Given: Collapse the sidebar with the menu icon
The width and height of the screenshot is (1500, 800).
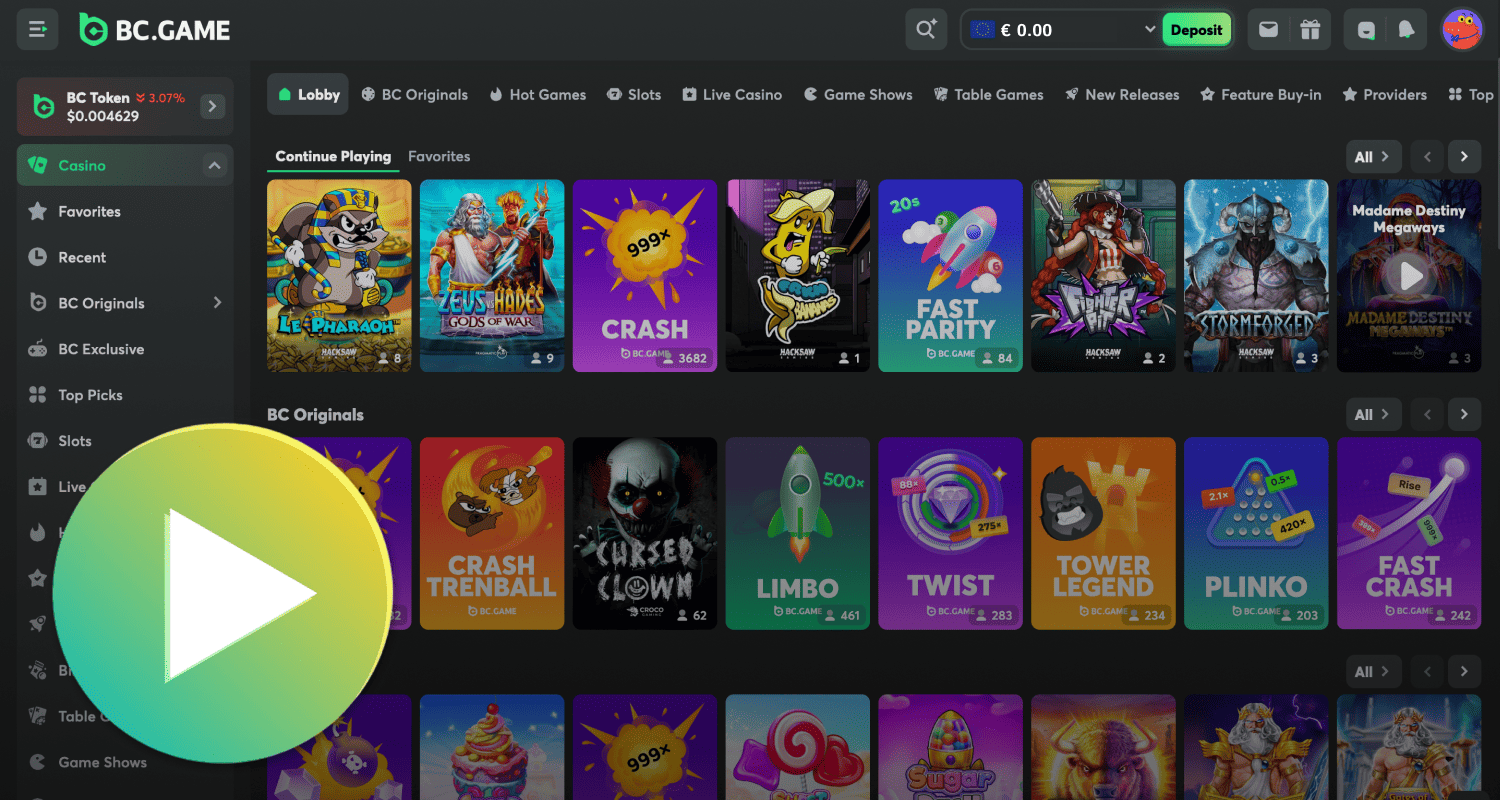Looking at the screenshot, I should [x=38, y=30].
